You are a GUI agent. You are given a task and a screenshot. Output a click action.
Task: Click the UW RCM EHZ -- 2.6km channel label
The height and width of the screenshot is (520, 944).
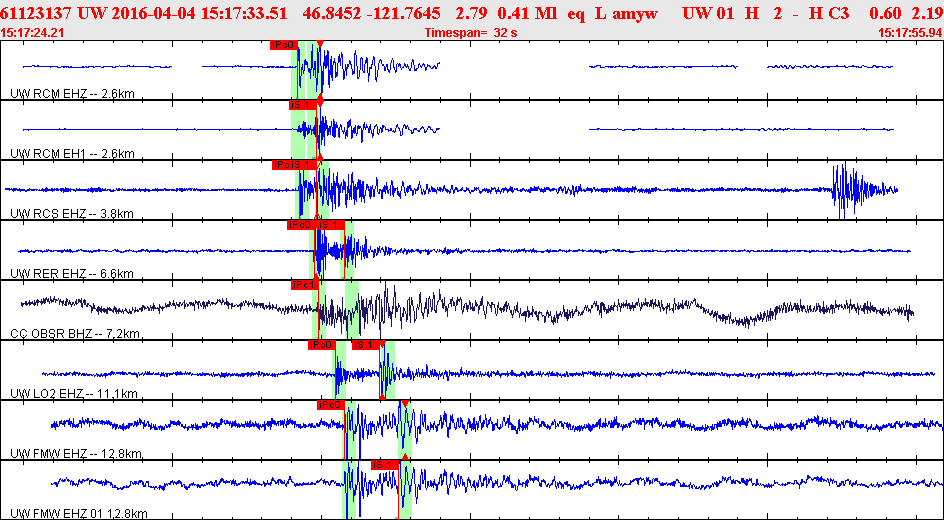pyautogui.click(x=73, y=94)
